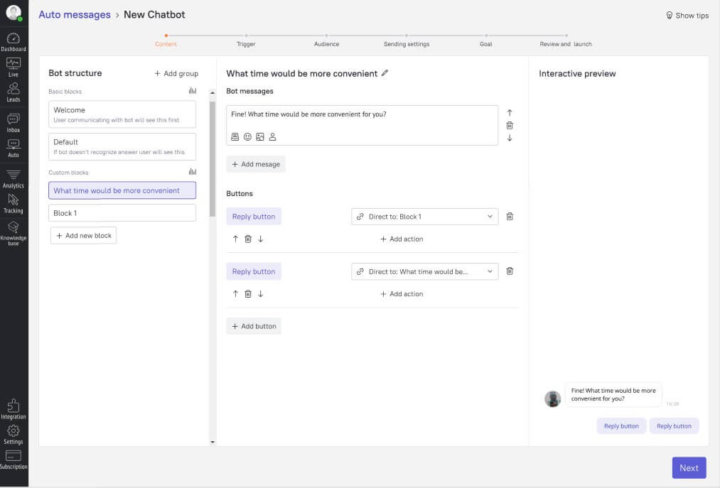This screenshot has width=720, height=488.
Task: Click Add new block button
Action: pyautogui.click(x=85, y=235)
